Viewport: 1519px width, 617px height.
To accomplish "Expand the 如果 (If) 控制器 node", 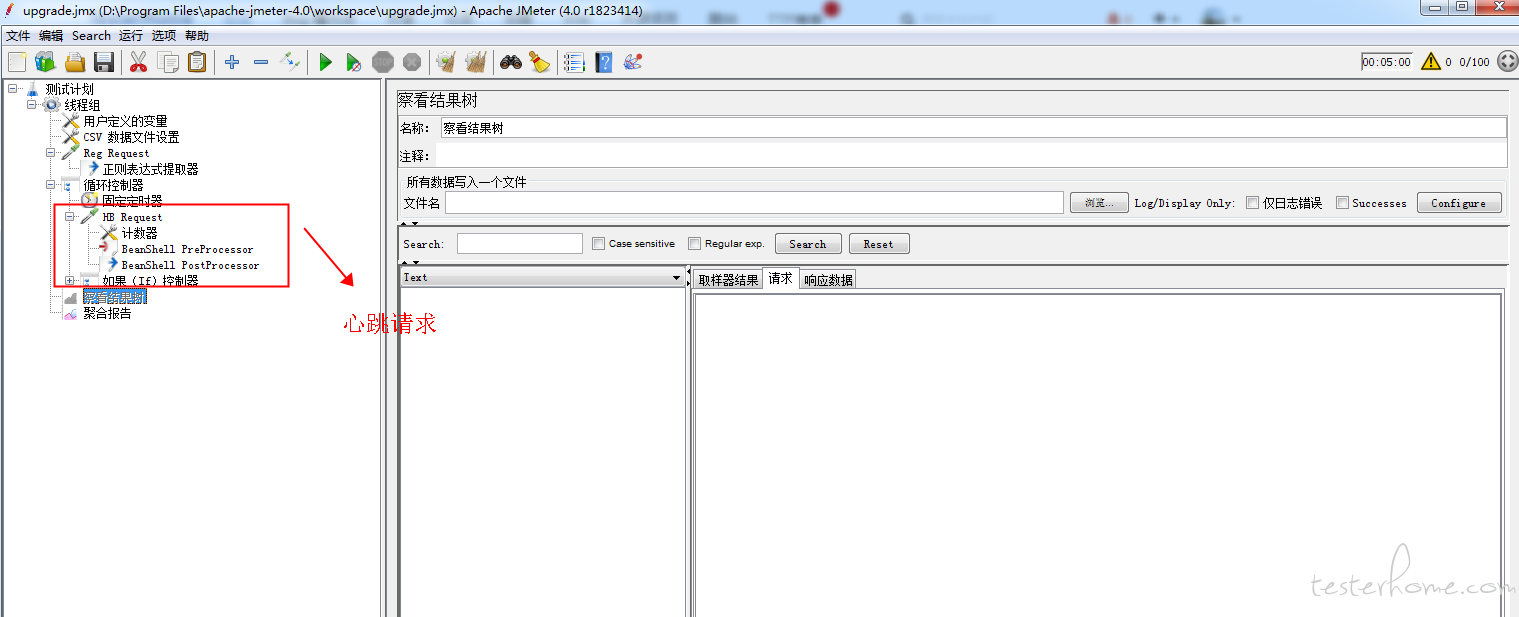I will coord(70,281).
